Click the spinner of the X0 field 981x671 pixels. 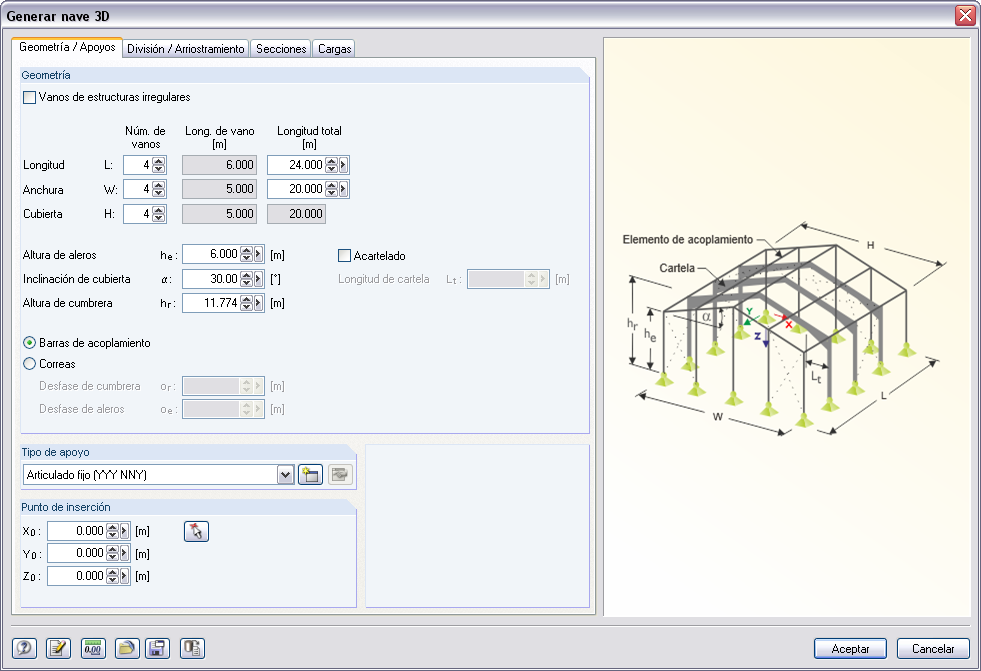point(113,532)
